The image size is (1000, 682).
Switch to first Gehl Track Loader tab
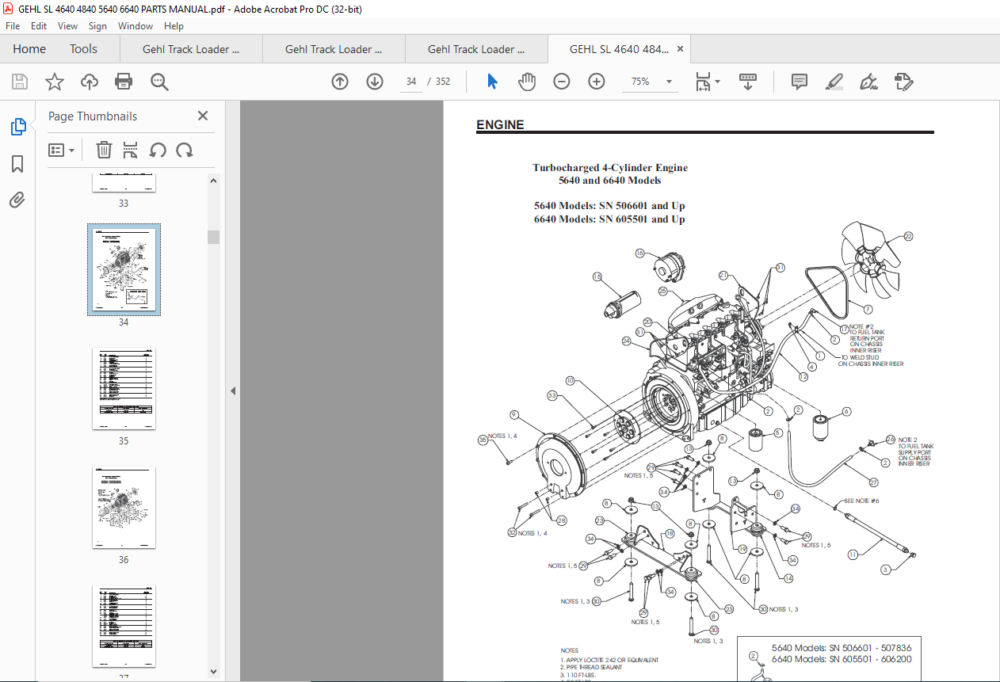(x=191, y=49)
